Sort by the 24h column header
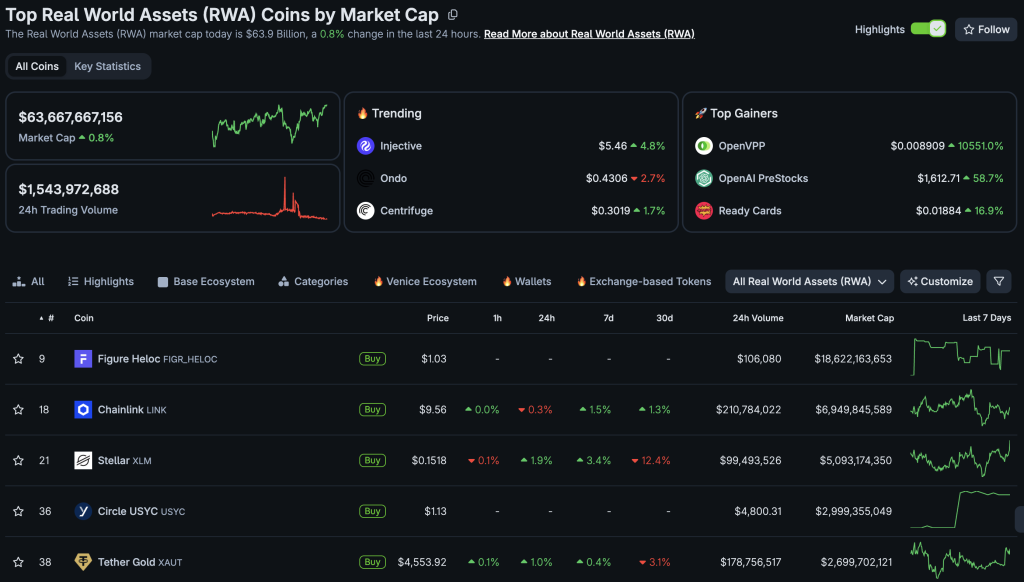The height and width of the screenshot is (582, 1024). coord(547,318)
